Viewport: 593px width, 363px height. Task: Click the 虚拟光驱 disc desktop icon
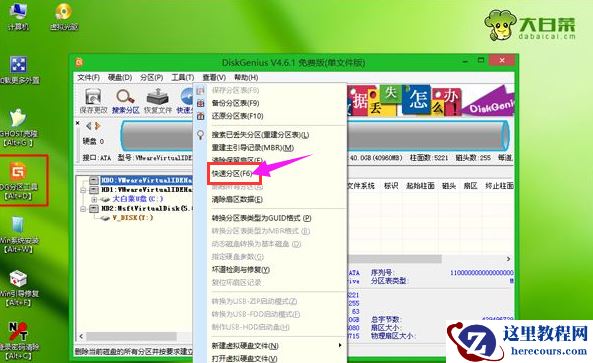tap(63, 11)
